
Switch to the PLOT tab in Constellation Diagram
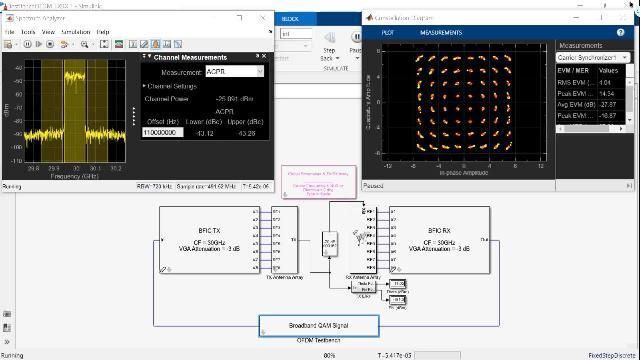(x=388, y=33)
